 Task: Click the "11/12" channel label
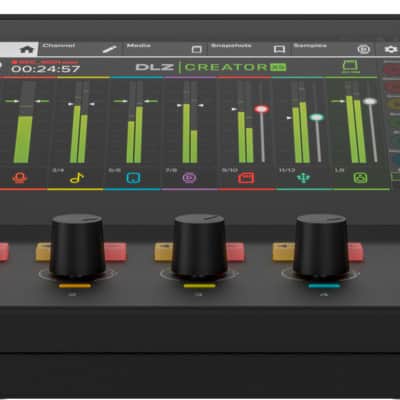pos(287,170)
